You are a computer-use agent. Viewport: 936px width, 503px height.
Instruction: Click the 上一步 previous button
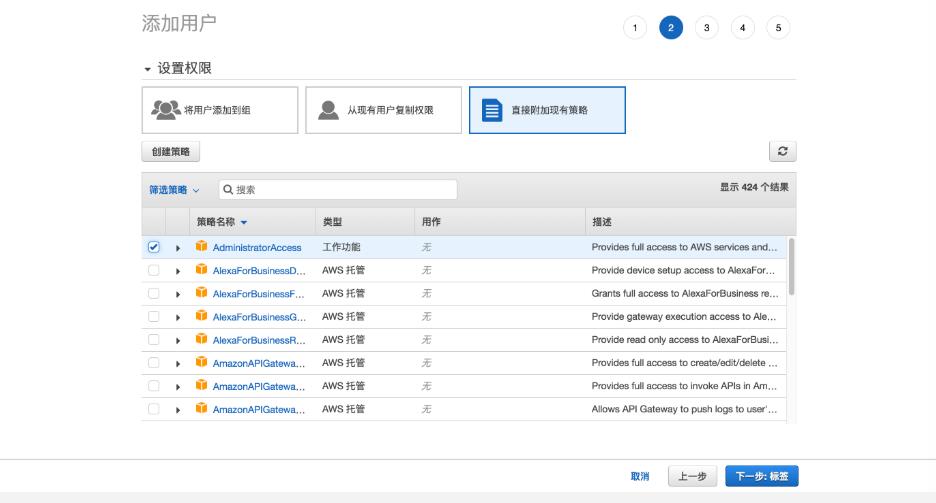[692, 476]
